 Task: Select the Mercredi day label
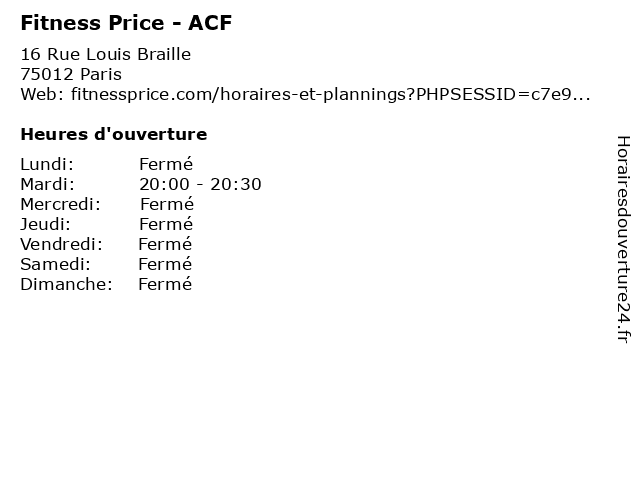coord(60,204)
